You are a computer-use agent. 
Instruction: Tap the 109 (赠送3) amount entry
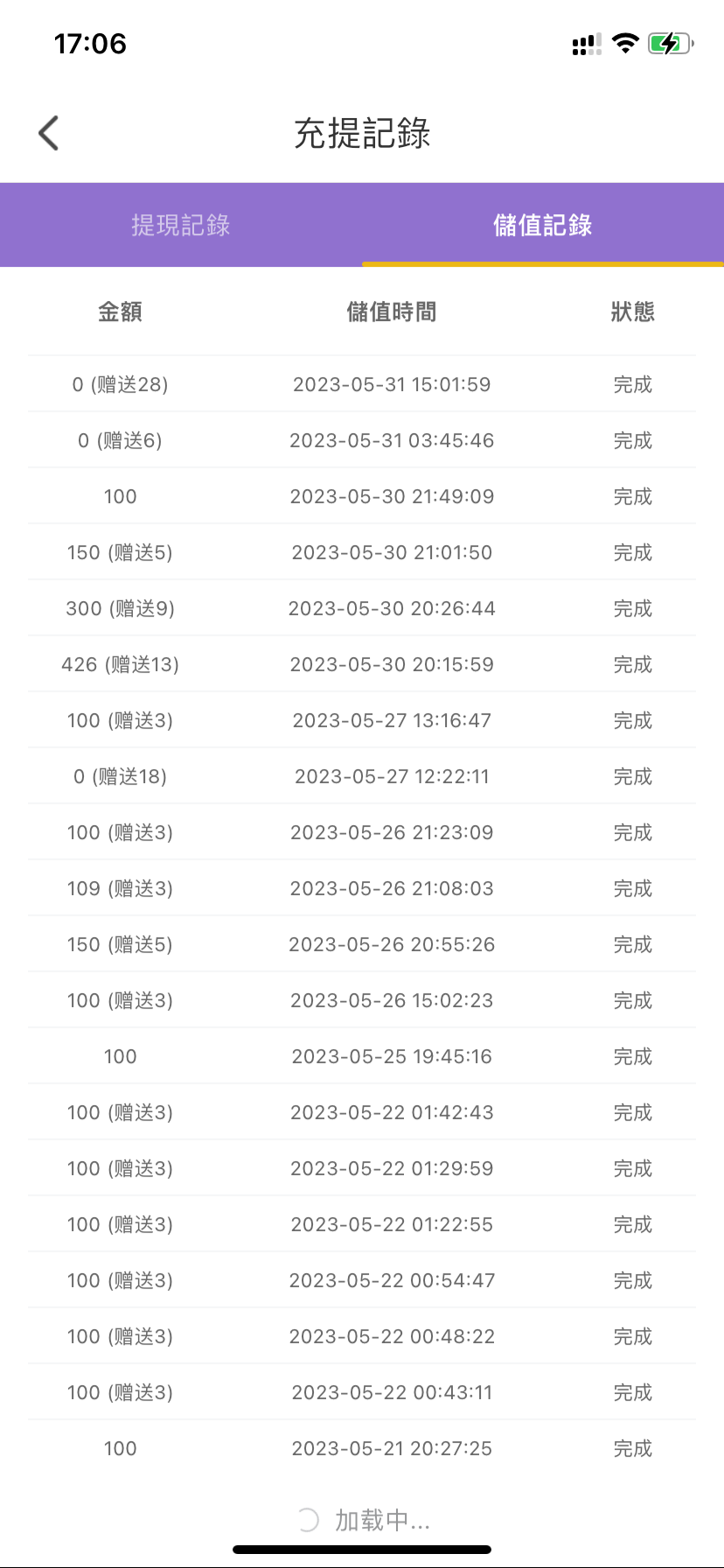pos(120,888)
